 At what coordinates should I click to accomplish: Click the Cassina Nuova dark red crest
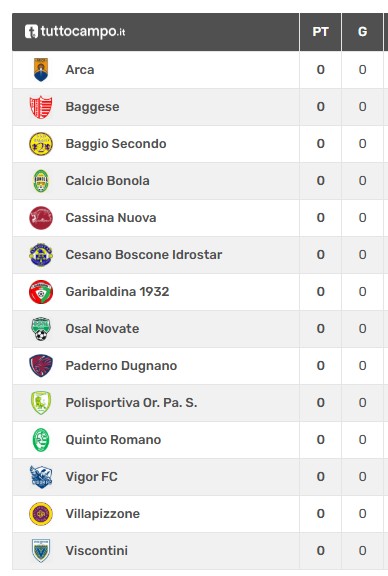point(41,218)
